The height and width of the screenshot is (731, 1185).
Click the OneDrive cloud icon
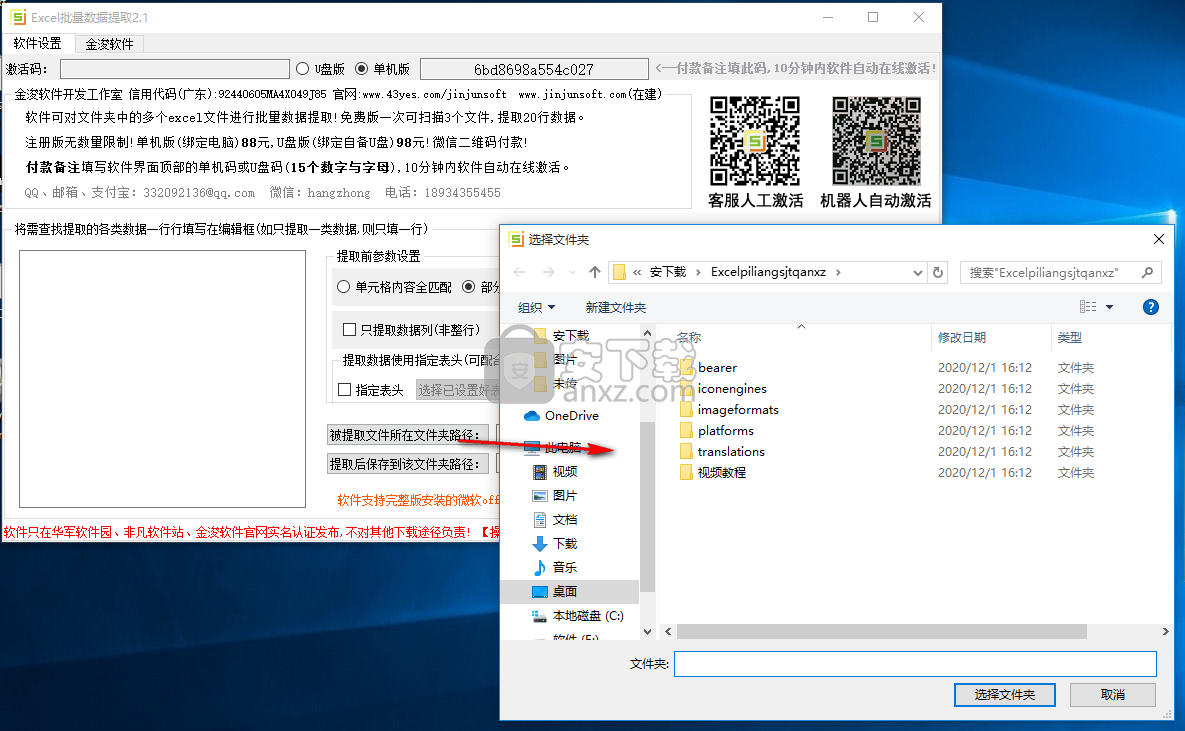point(532,416)
